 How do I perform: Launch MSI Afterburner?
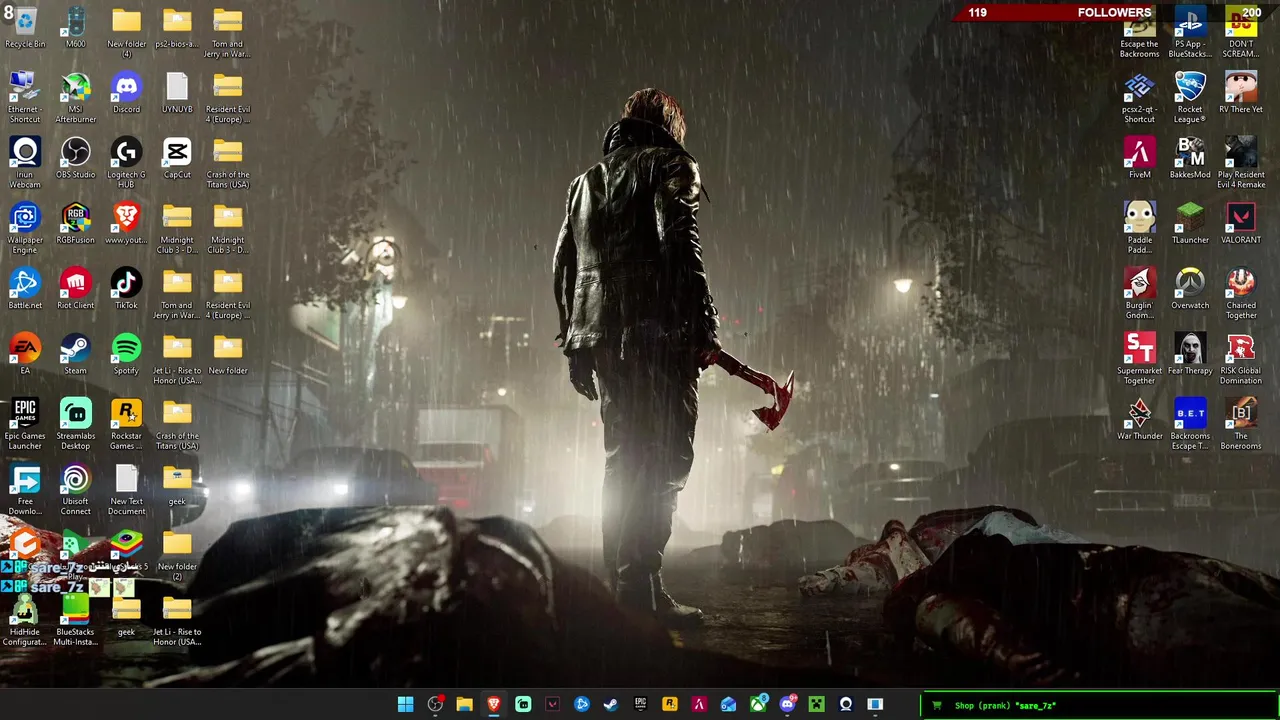[75, 98]
